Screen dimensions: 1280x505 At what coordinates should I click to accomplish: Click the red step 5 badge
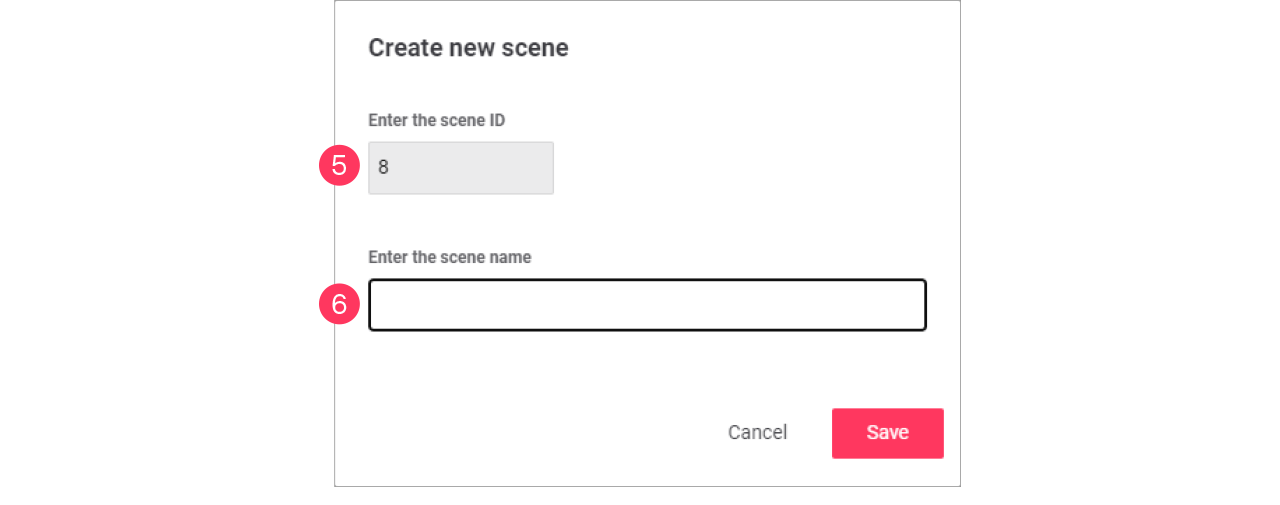[339, 166]
